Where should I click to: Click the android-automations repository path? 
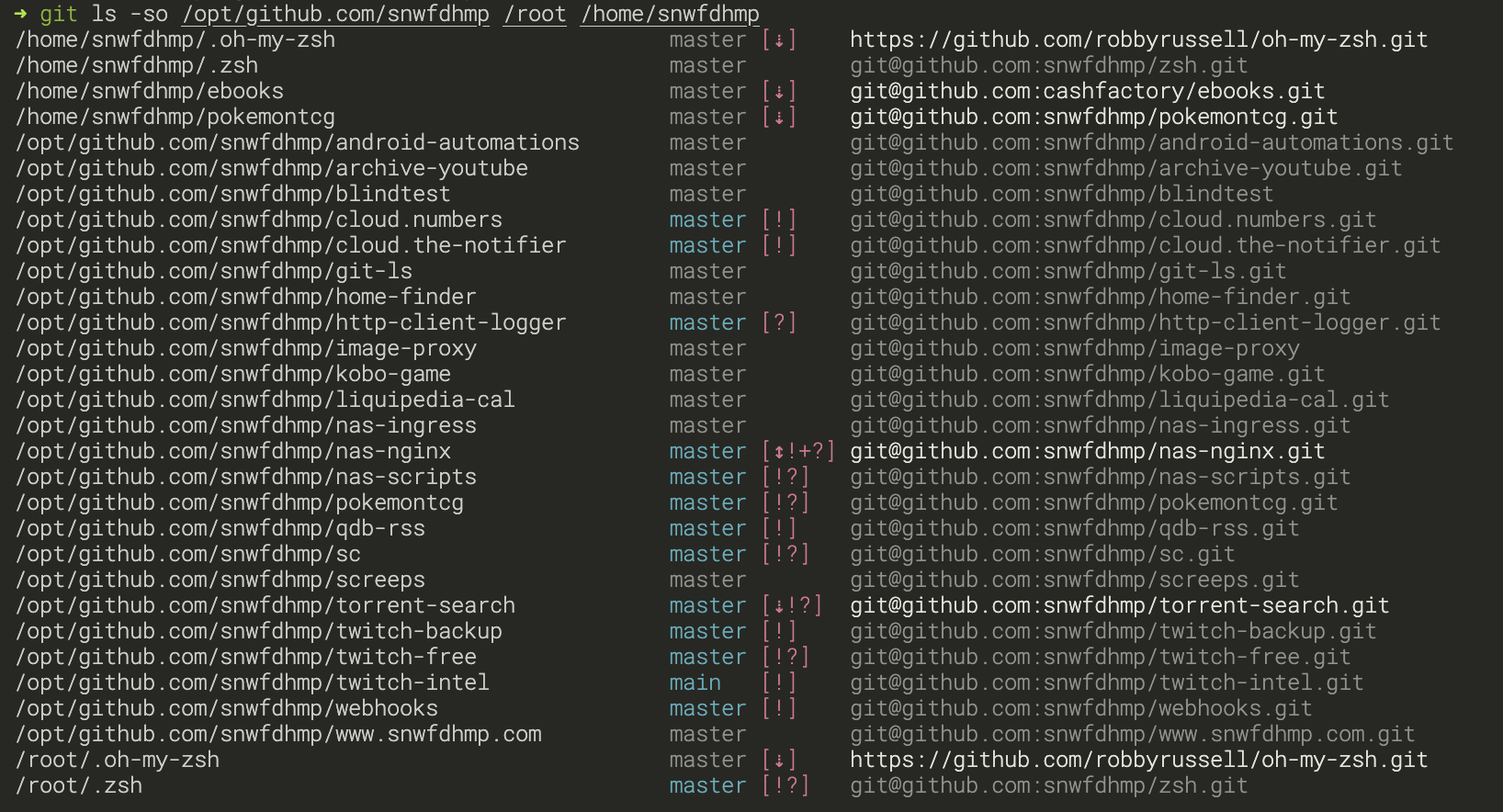click(x=298, y=143)
